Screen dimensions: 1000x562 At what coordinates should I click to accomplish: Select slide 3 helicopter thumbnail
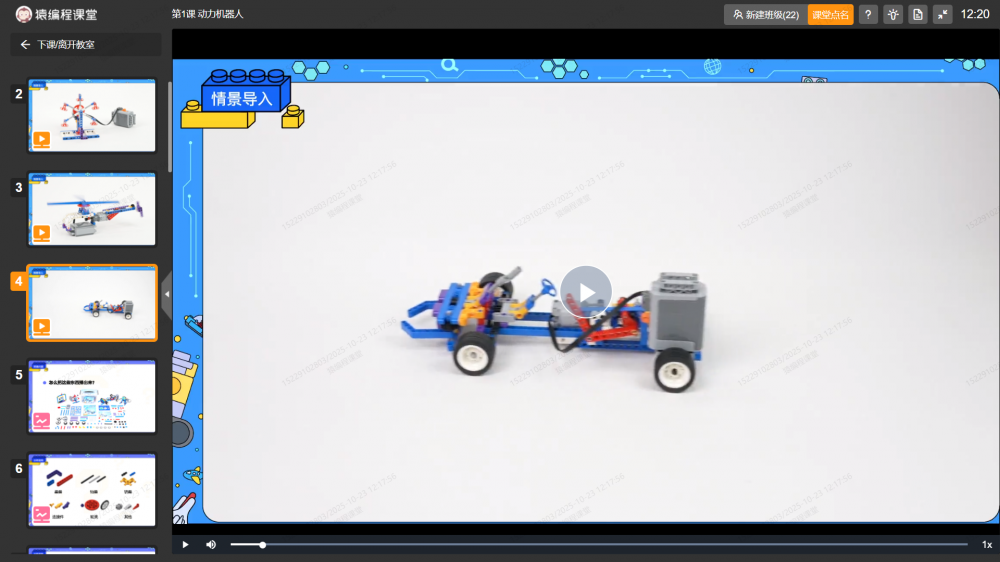click(92, 209)
